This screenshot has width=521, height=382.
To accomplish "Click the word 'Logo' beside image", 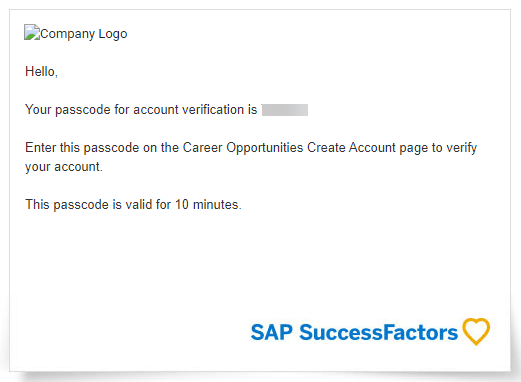I will tap(113, 34).
